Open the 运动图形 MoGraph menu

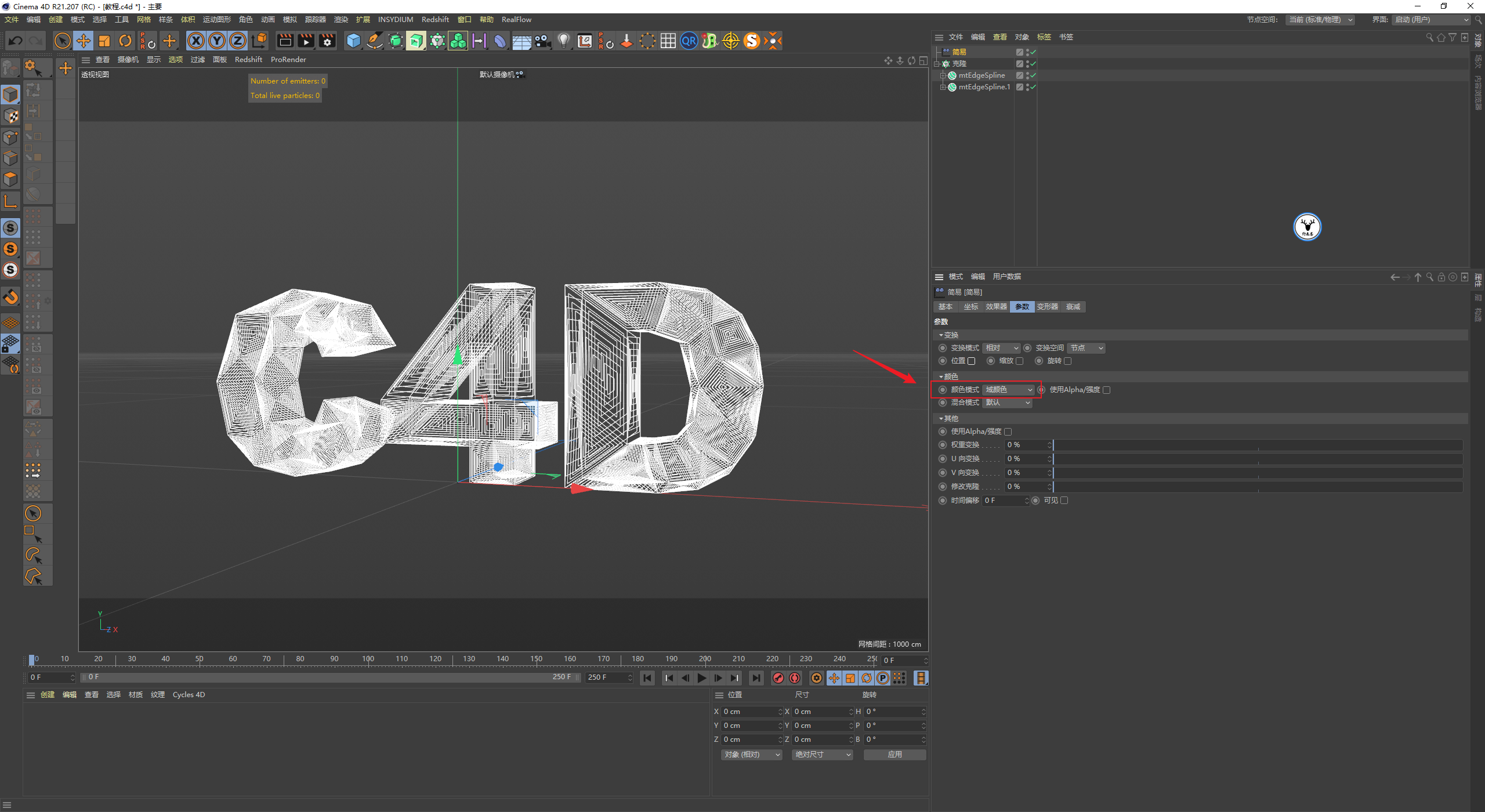click(x=216, y=20)
